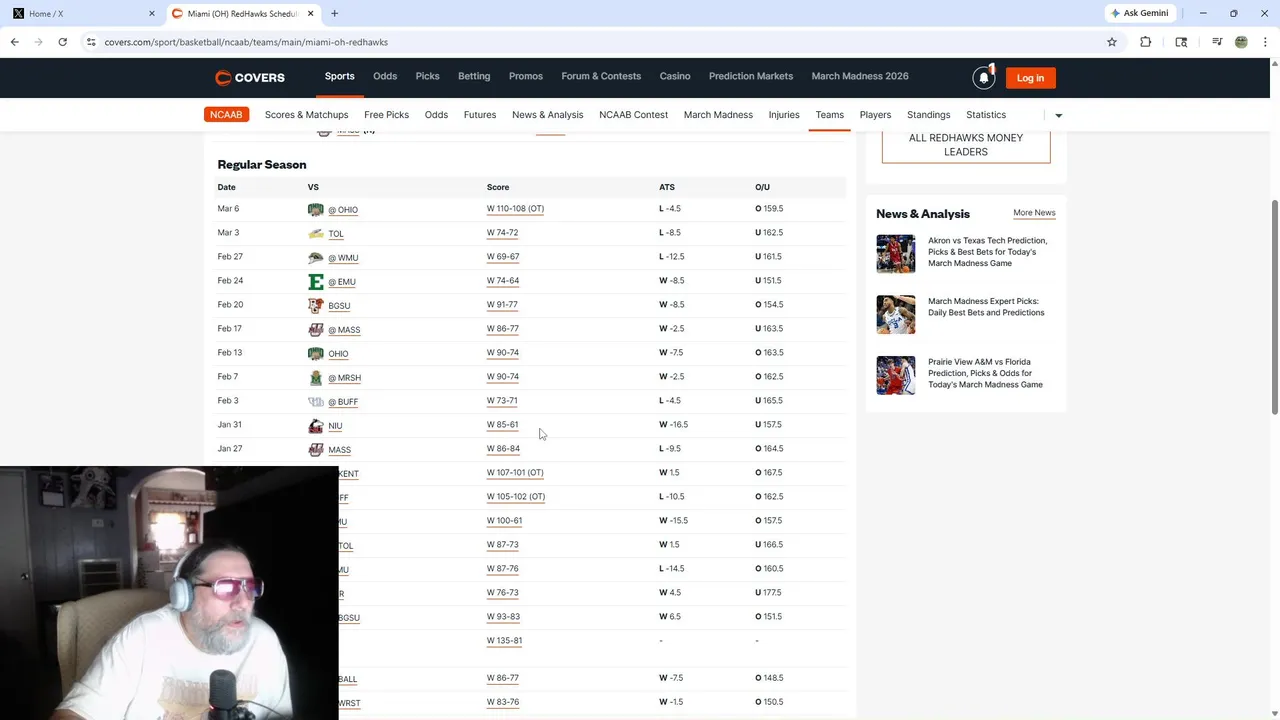Open the W 135-81 score link

(x=504, y=641)
